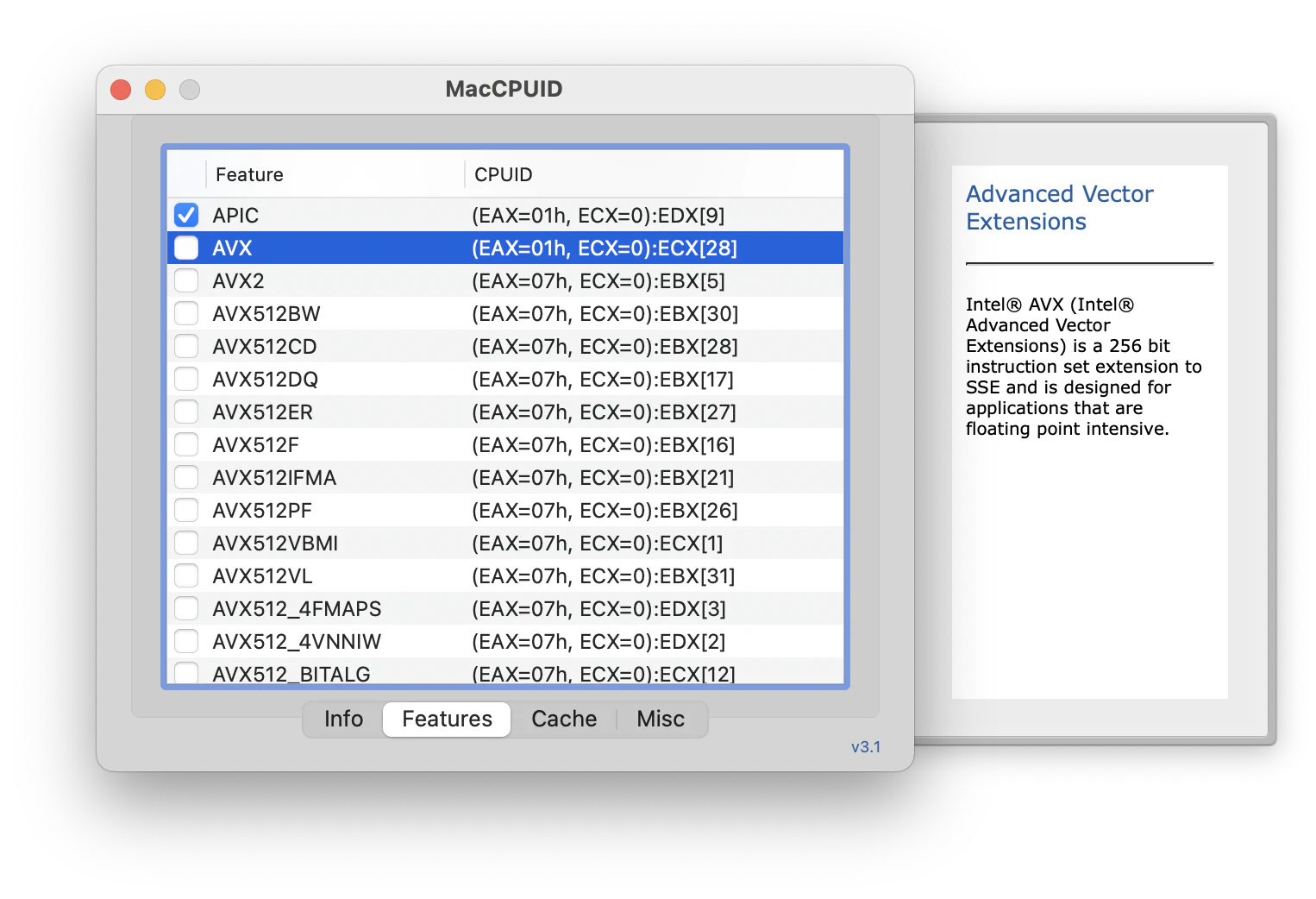Toggle the AVX512CD checkbox
Image resolution: width=1316 pixels, height=899 pixels.
(186, 346)
